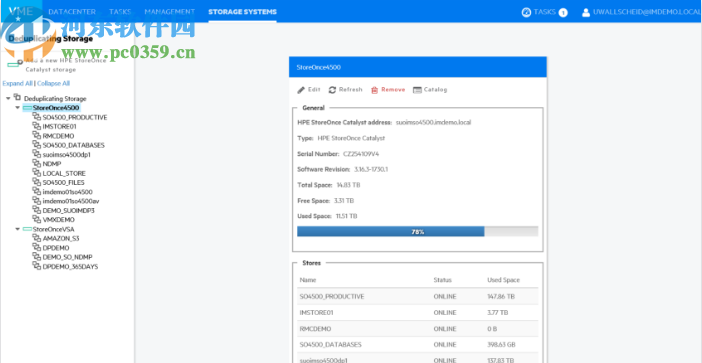Click the 398.63 GB used space value
Screen dimensions: 702x363
click(x=502, y=345)
